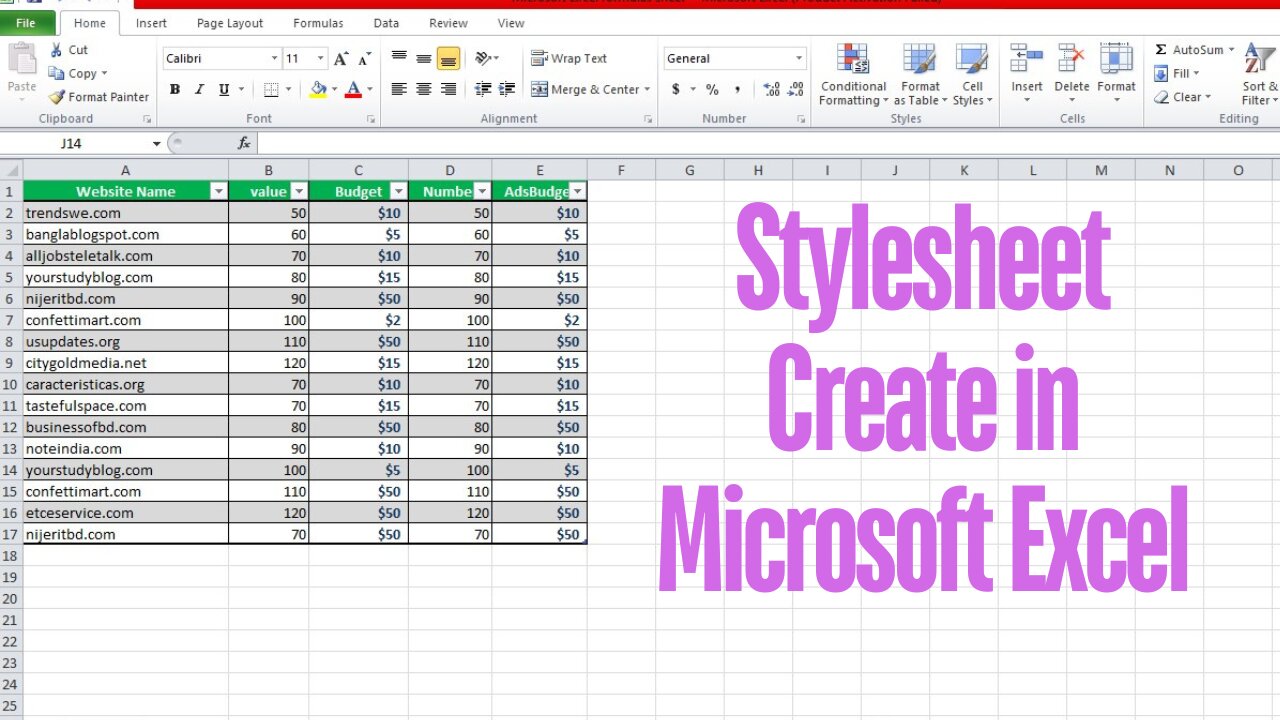Viewport: 1280px width, 720px height.
Task: Click the Insert Function fx icon
Action: click(244, 143)
